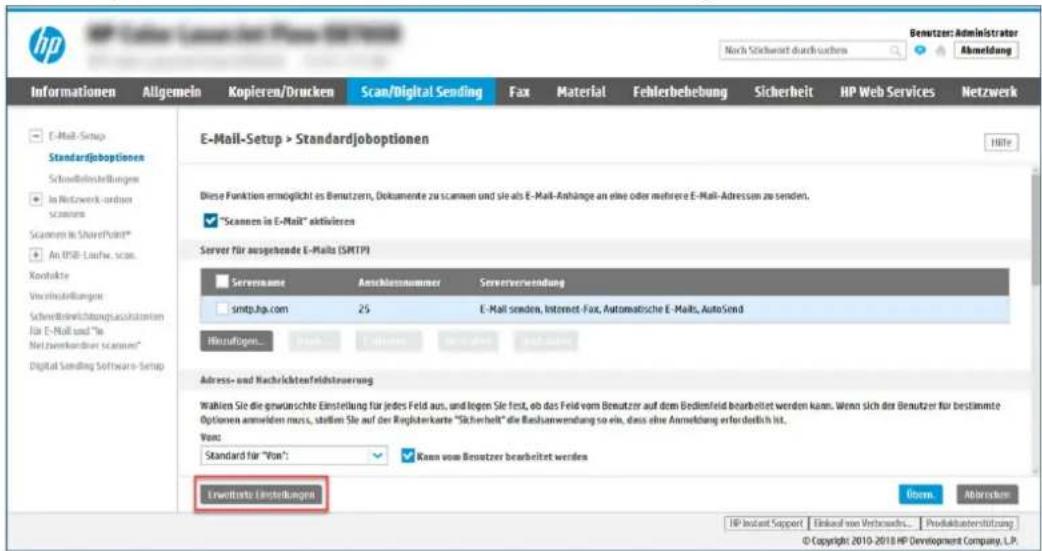
Task: Click the E-Mail-Setup tree label
Action: click(76, 136)
